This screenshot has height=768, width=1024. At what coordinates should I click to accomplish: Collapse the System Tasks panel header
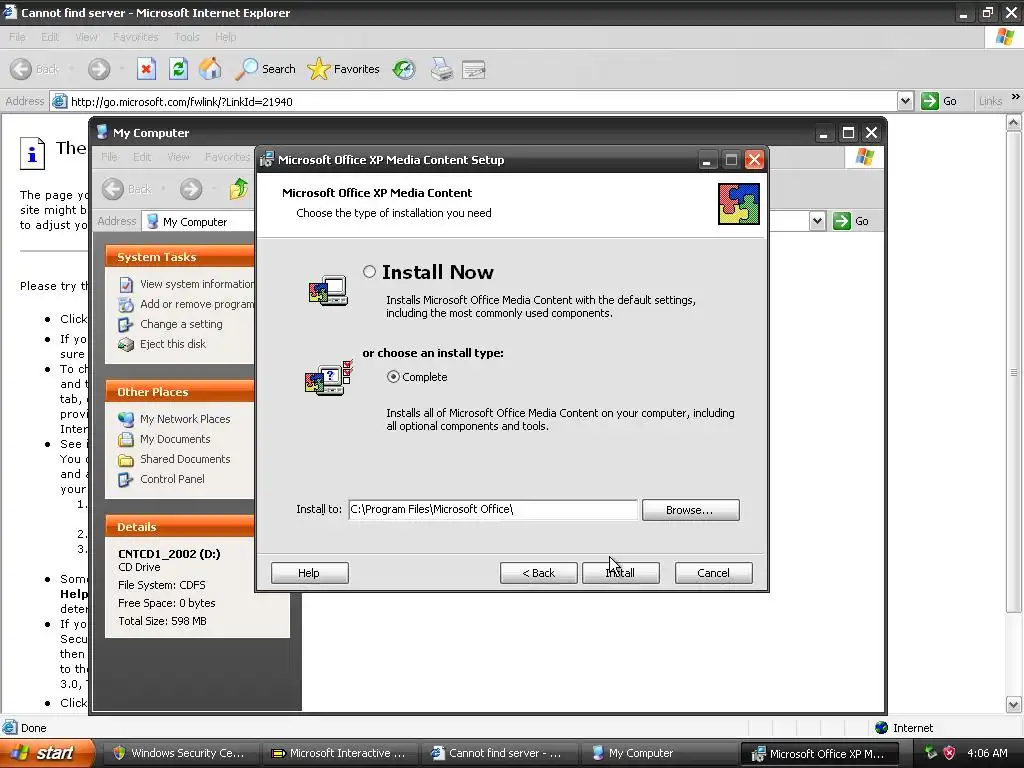click(x=180, y=257)
